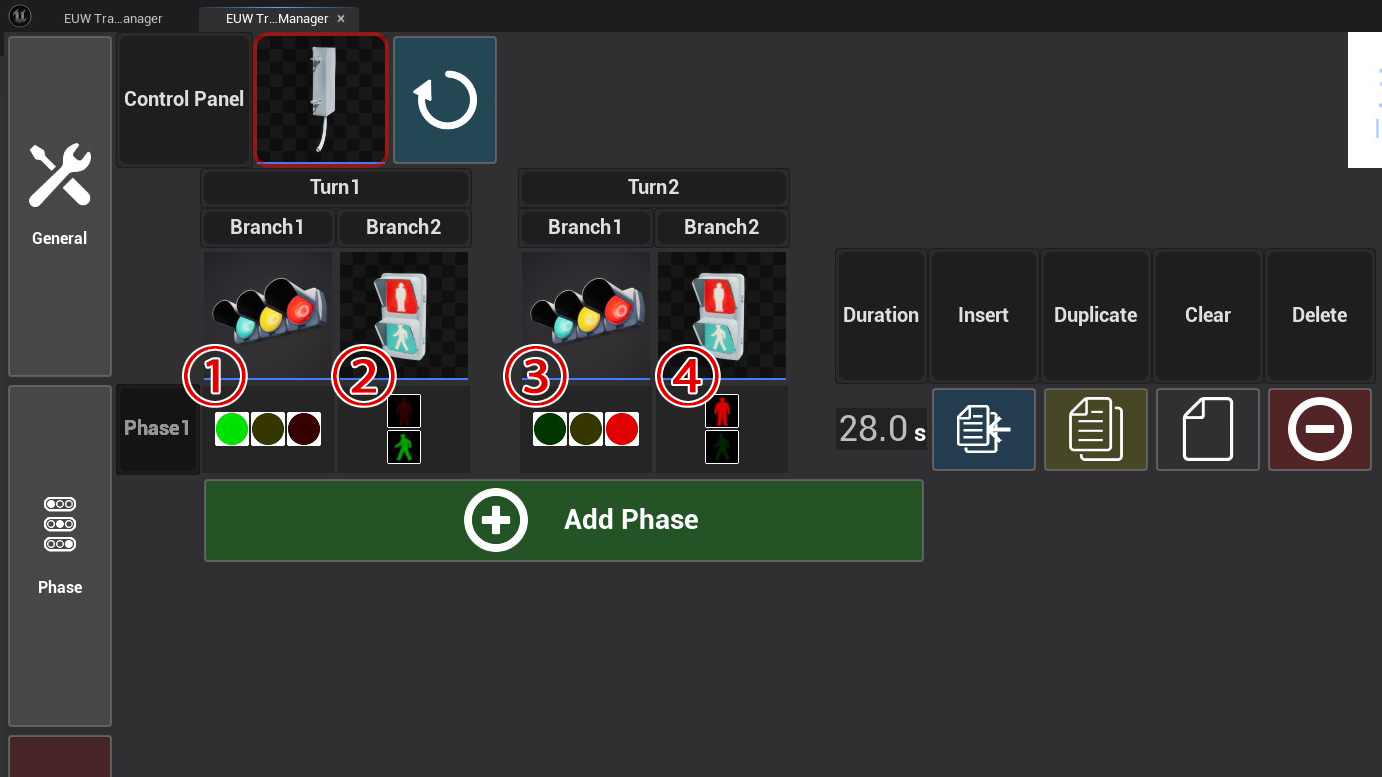
Task: Toggle Turn2 Branch1 red light
Action: [x=621, y=429]
